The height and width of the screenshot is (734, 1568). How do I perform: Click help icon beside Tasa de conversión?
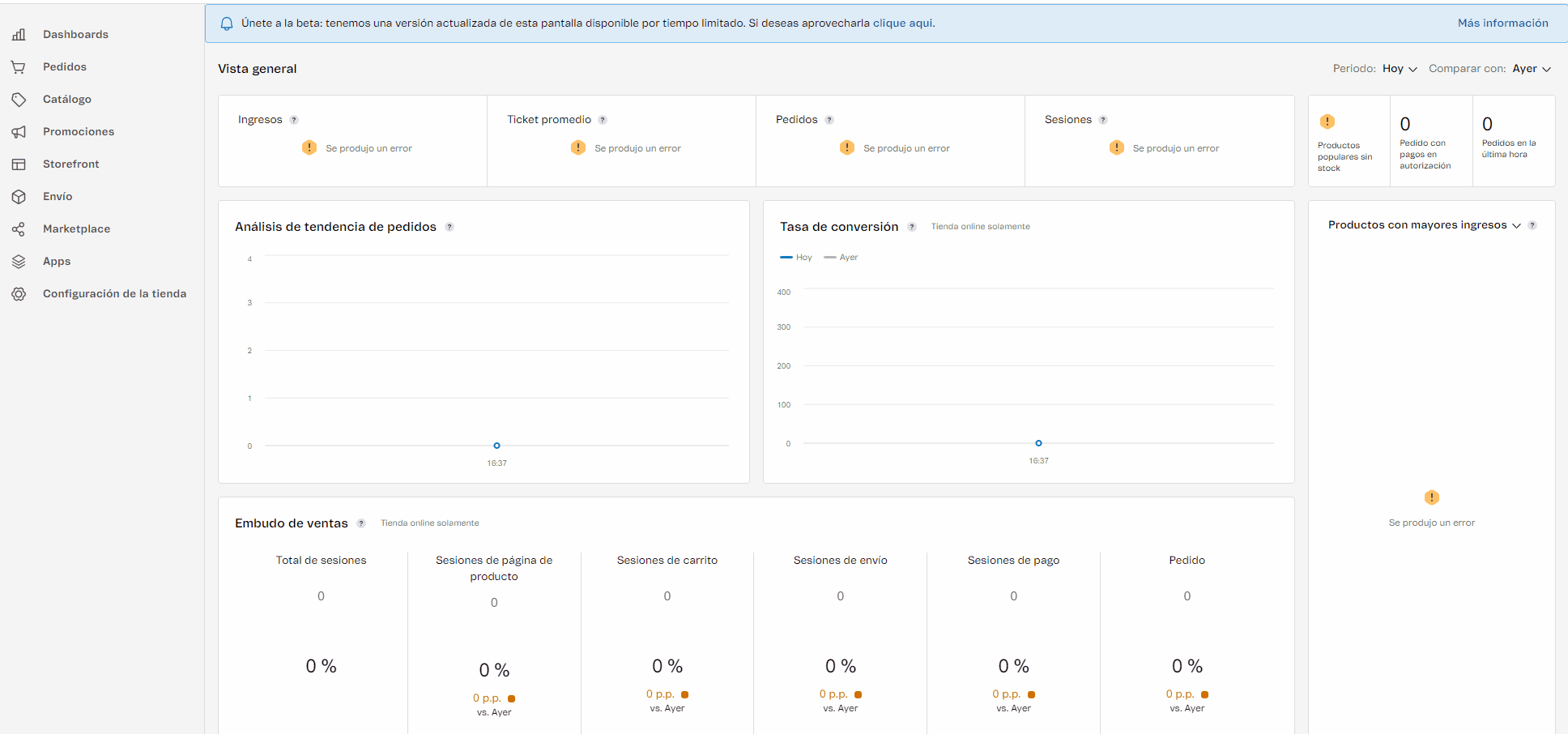tap(912, 227)
